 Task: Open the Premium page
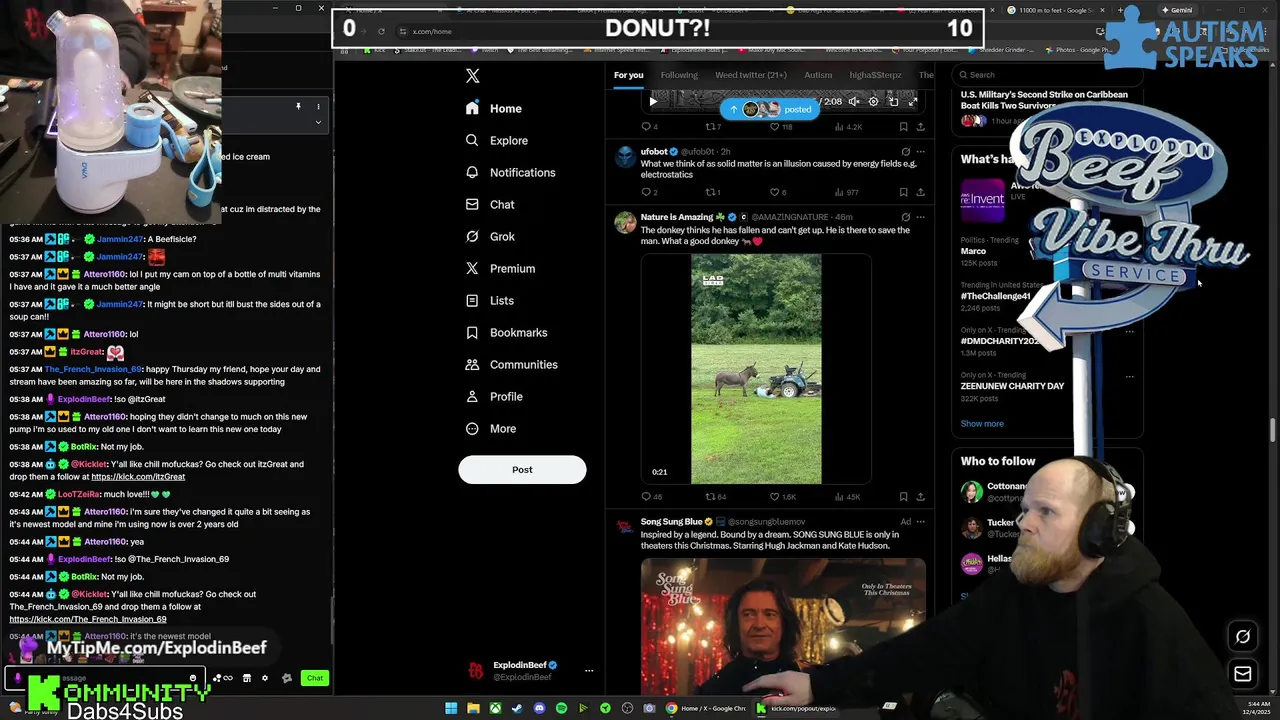click(500, 269)
